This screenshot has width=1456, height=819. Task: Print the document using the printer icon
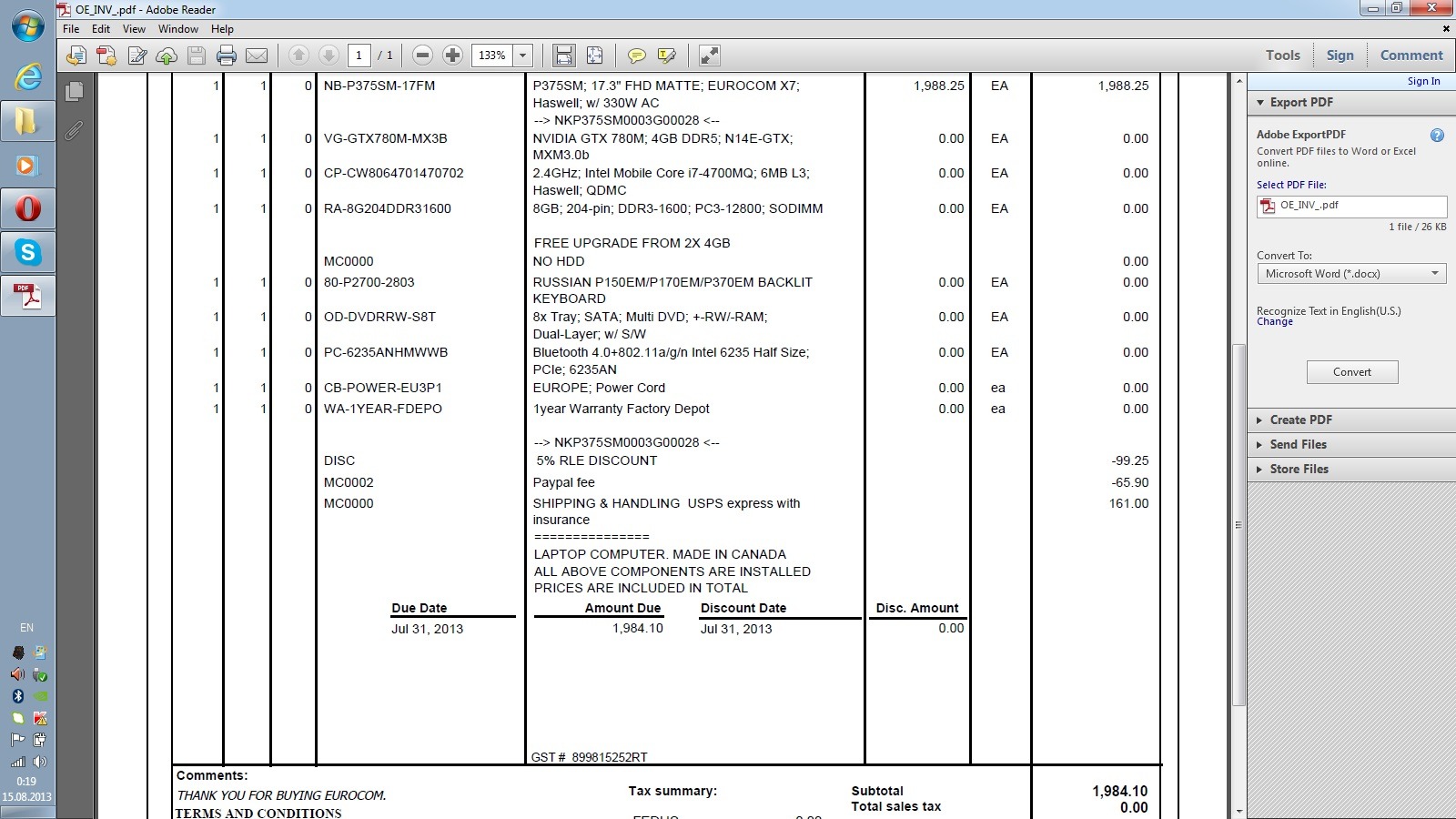point(227,56)
